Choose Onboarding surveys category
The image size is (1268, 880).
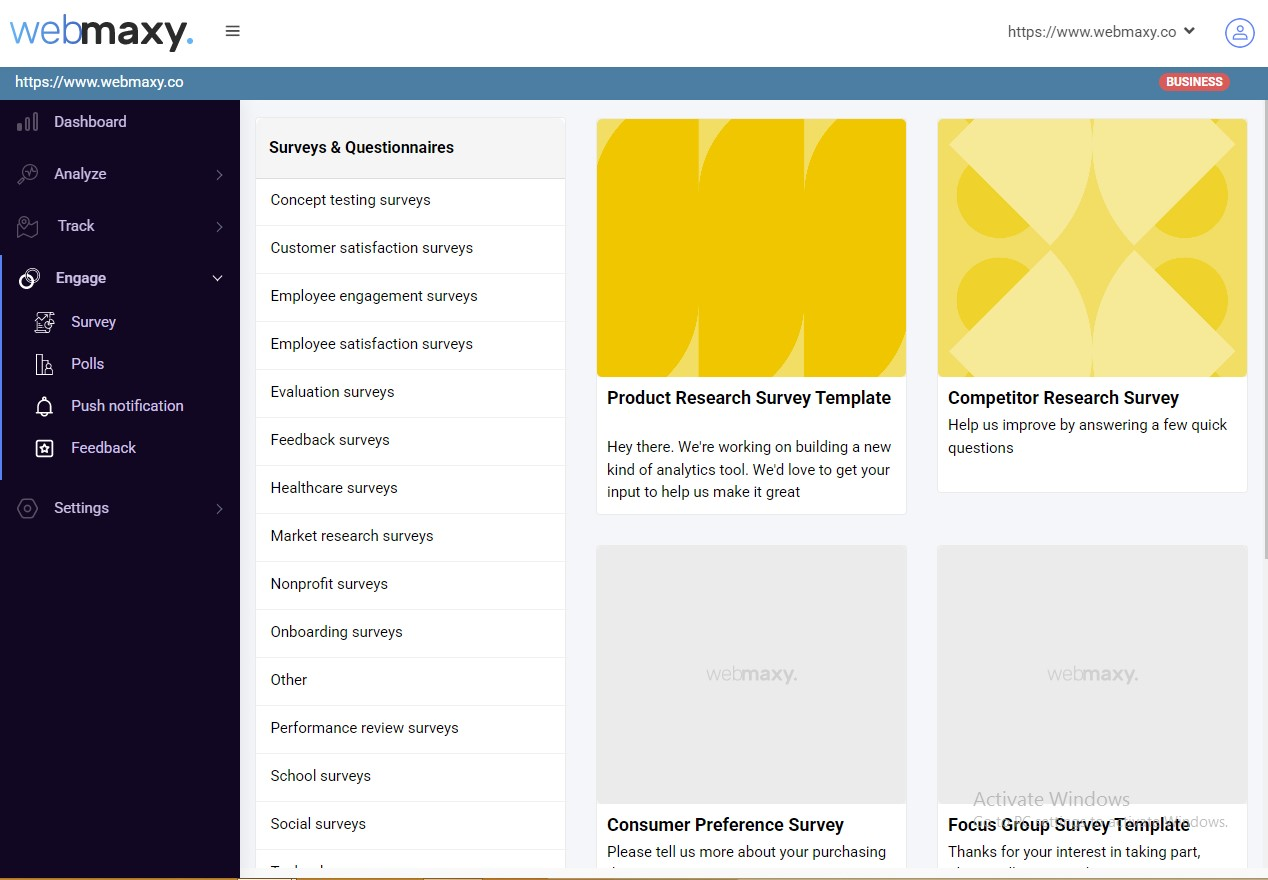pos(410,633)
